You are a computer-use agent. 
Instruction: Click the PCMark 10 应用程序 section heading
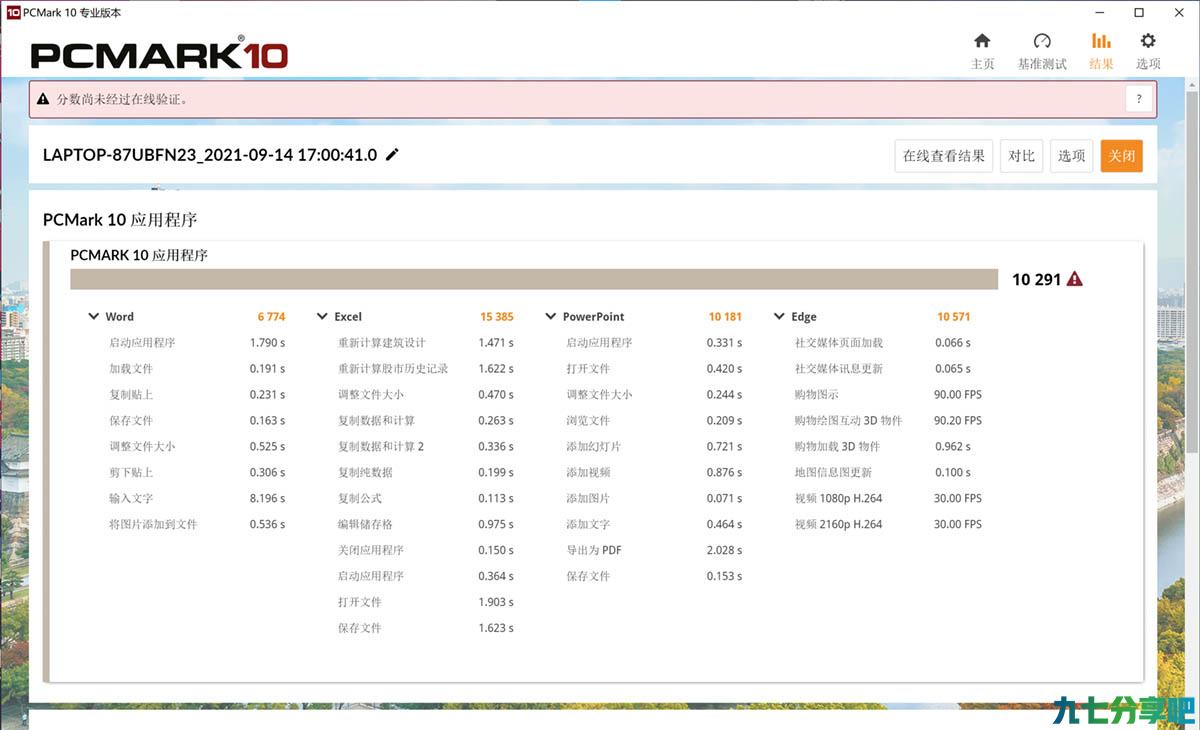click(x=120, y=220)
